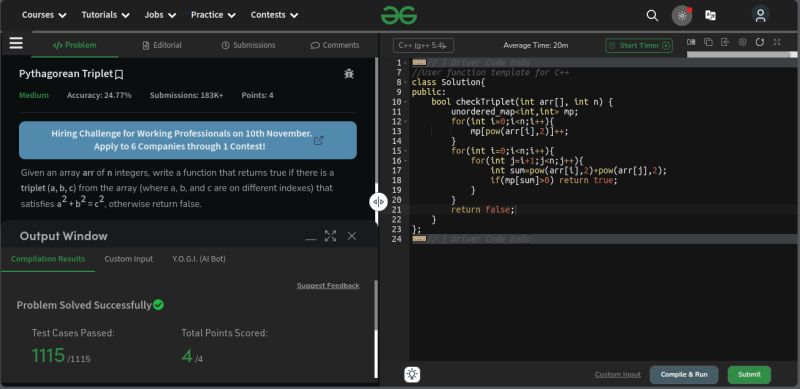Collapse the code fold arrow at line 10
The image size is (800, 389).
click(x=406, y=102)
